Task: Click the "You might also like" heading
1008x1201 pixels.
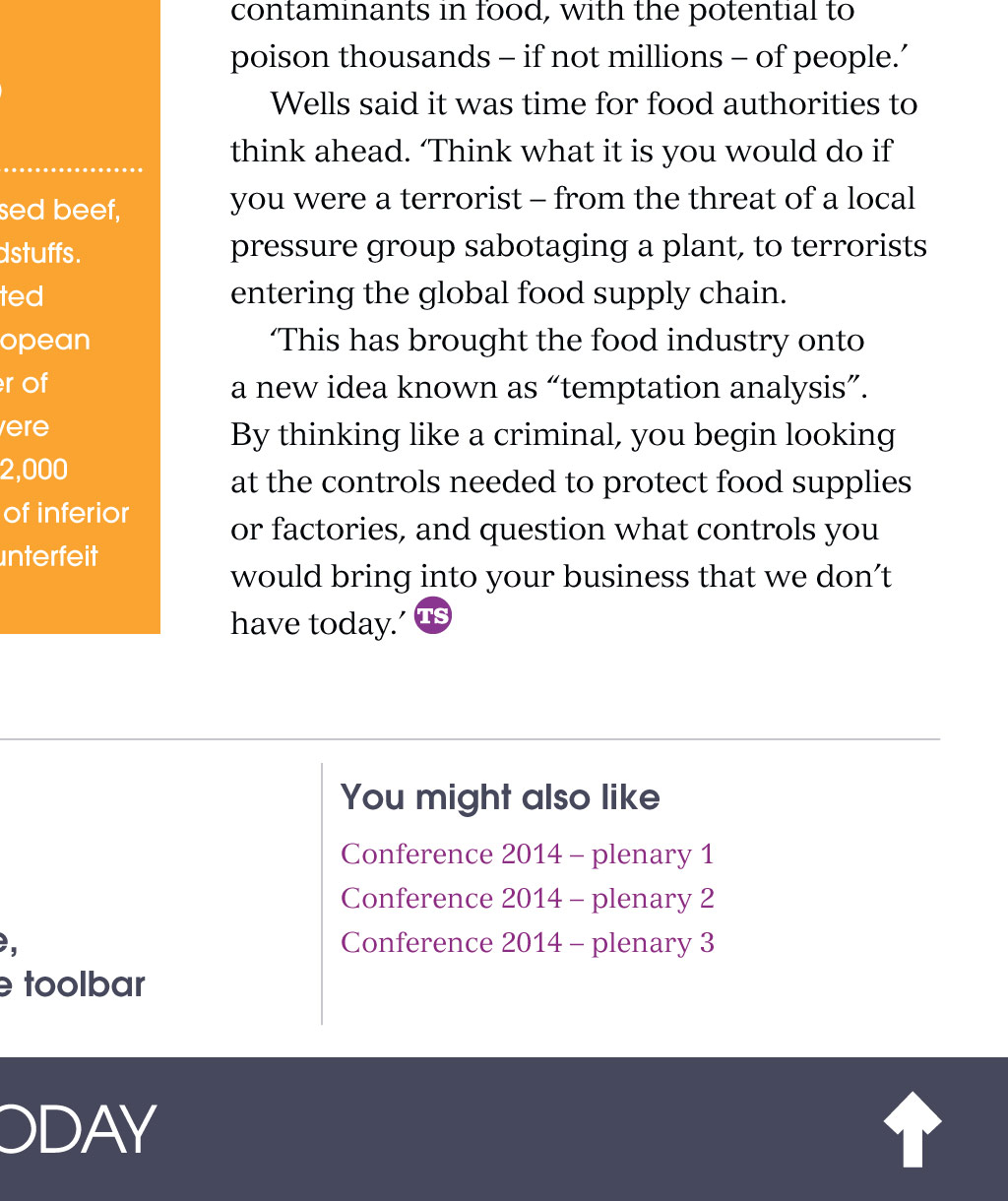Action: click(500, 797)
